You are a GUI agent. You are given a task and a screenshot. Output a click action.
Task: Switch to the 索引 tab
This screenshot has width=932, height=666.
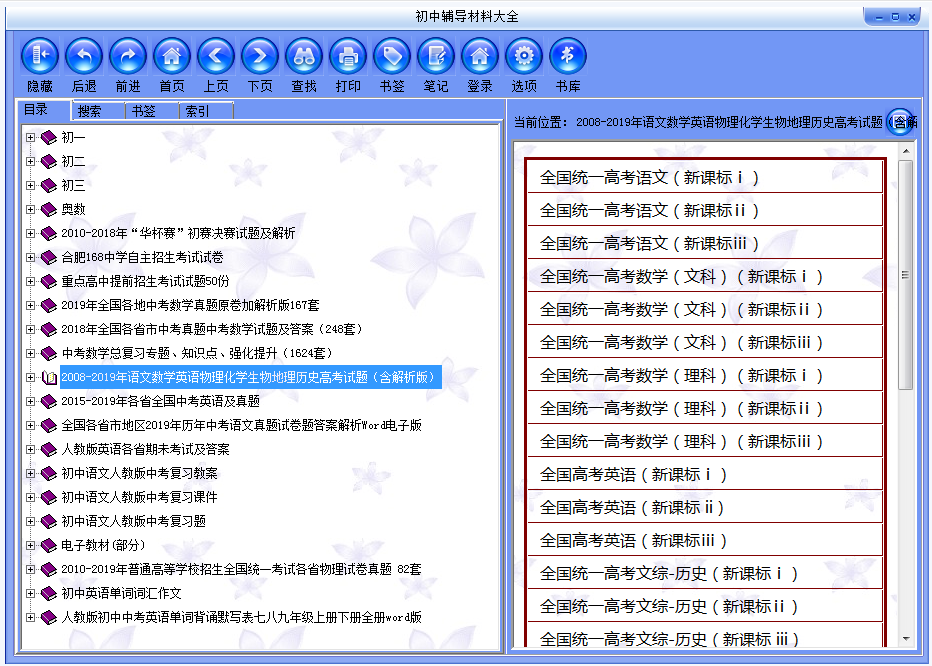coord(198,110)
